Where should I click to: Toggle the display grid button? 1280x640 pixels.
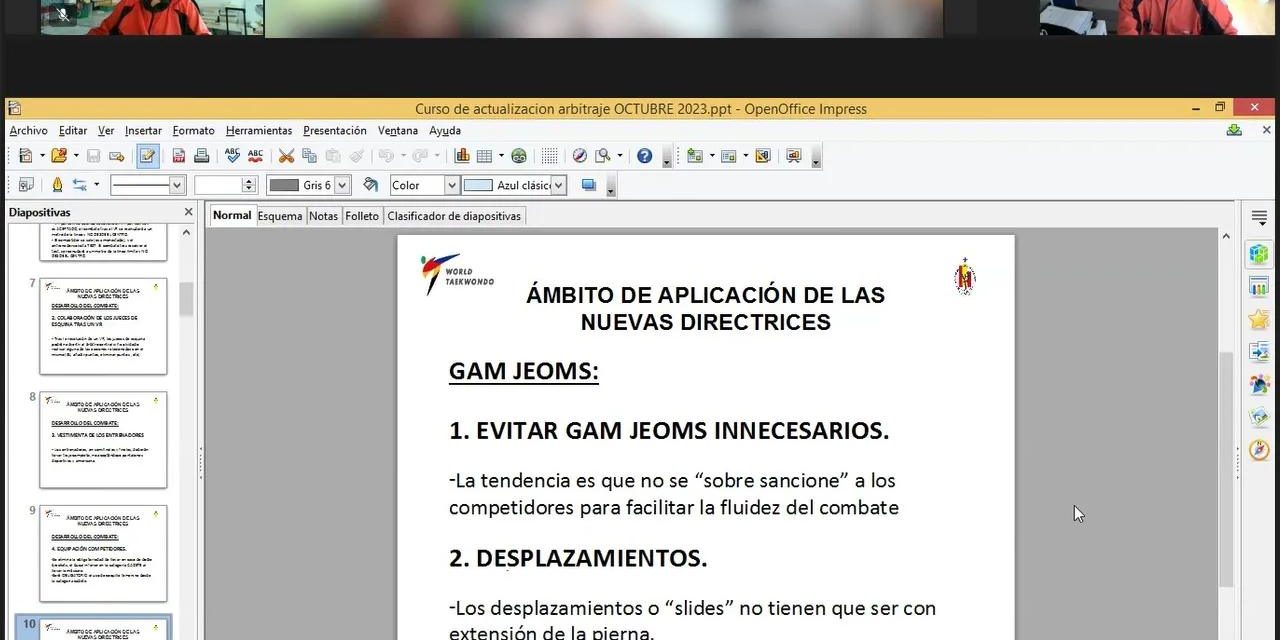point(549,156)
